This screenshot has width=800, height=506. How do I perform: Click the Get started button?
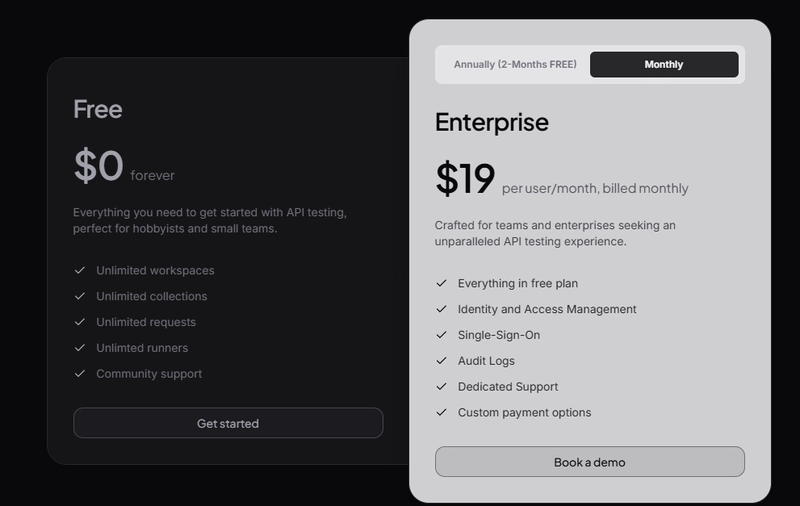228,423
